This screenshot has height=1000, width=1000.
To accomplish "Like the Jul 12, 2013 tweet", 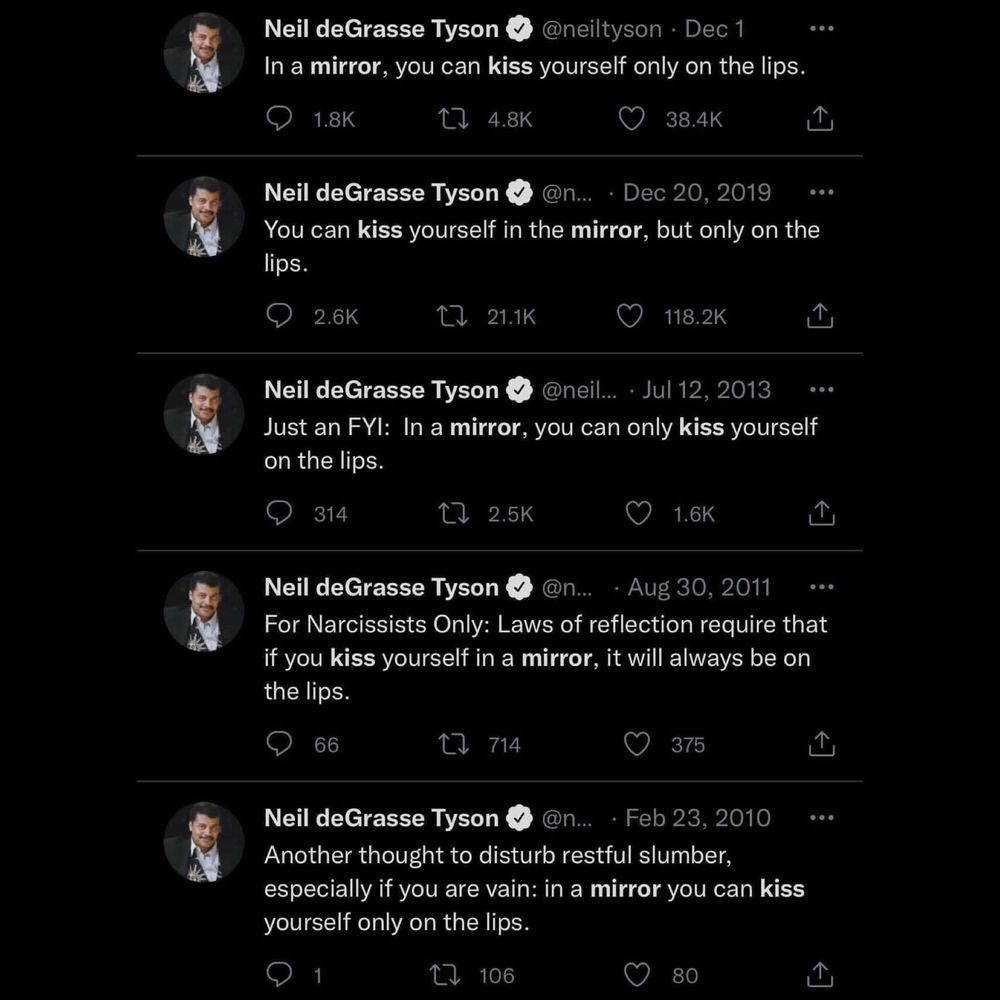I will [638, 513].
